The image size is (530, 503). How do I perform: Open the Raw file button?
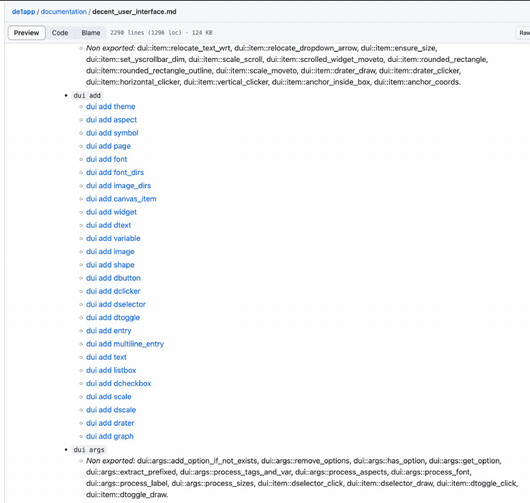click(524, 33)
